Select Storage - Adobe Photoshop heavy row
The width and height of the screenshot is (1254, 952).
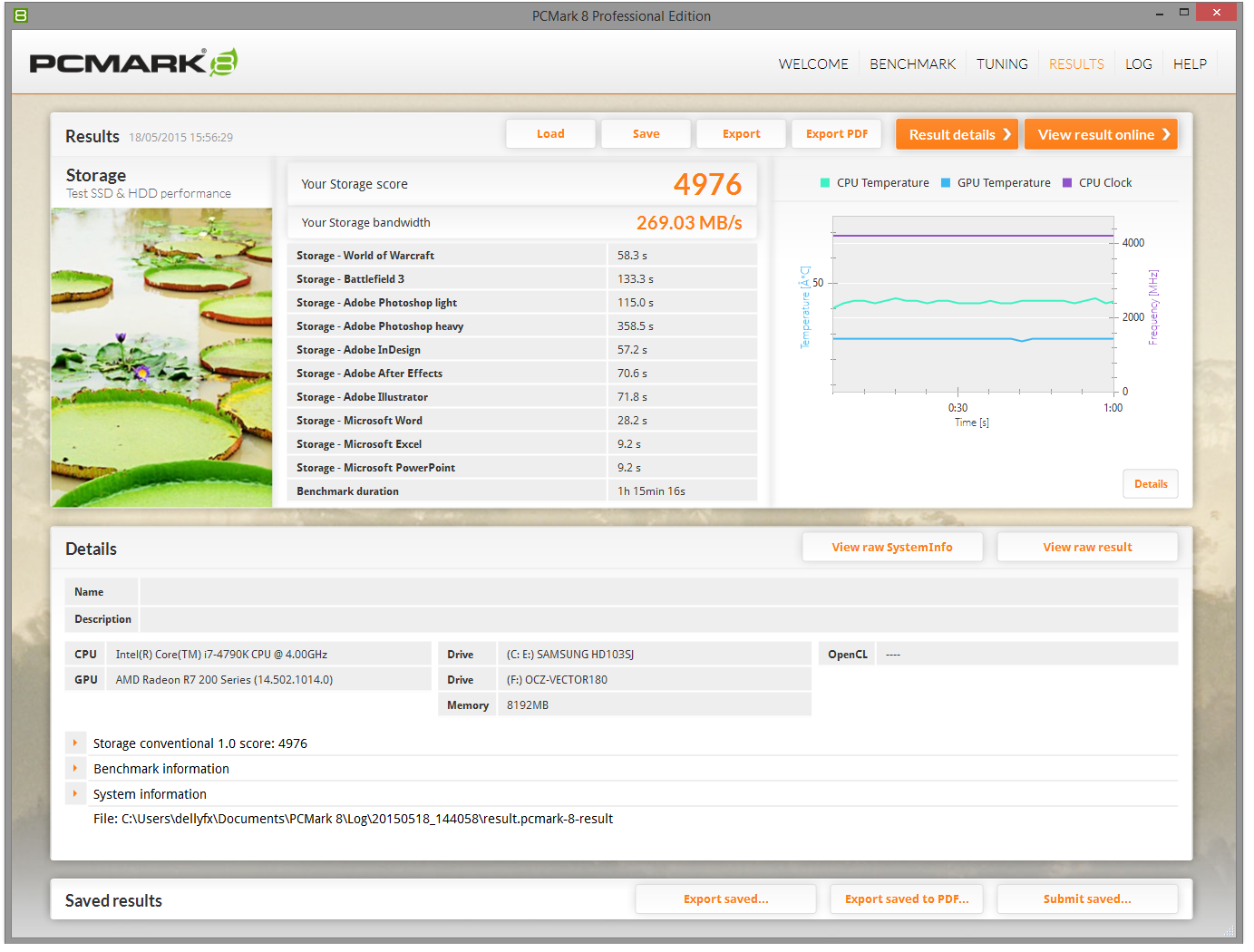pyautogui.click(x=522, y=326)
